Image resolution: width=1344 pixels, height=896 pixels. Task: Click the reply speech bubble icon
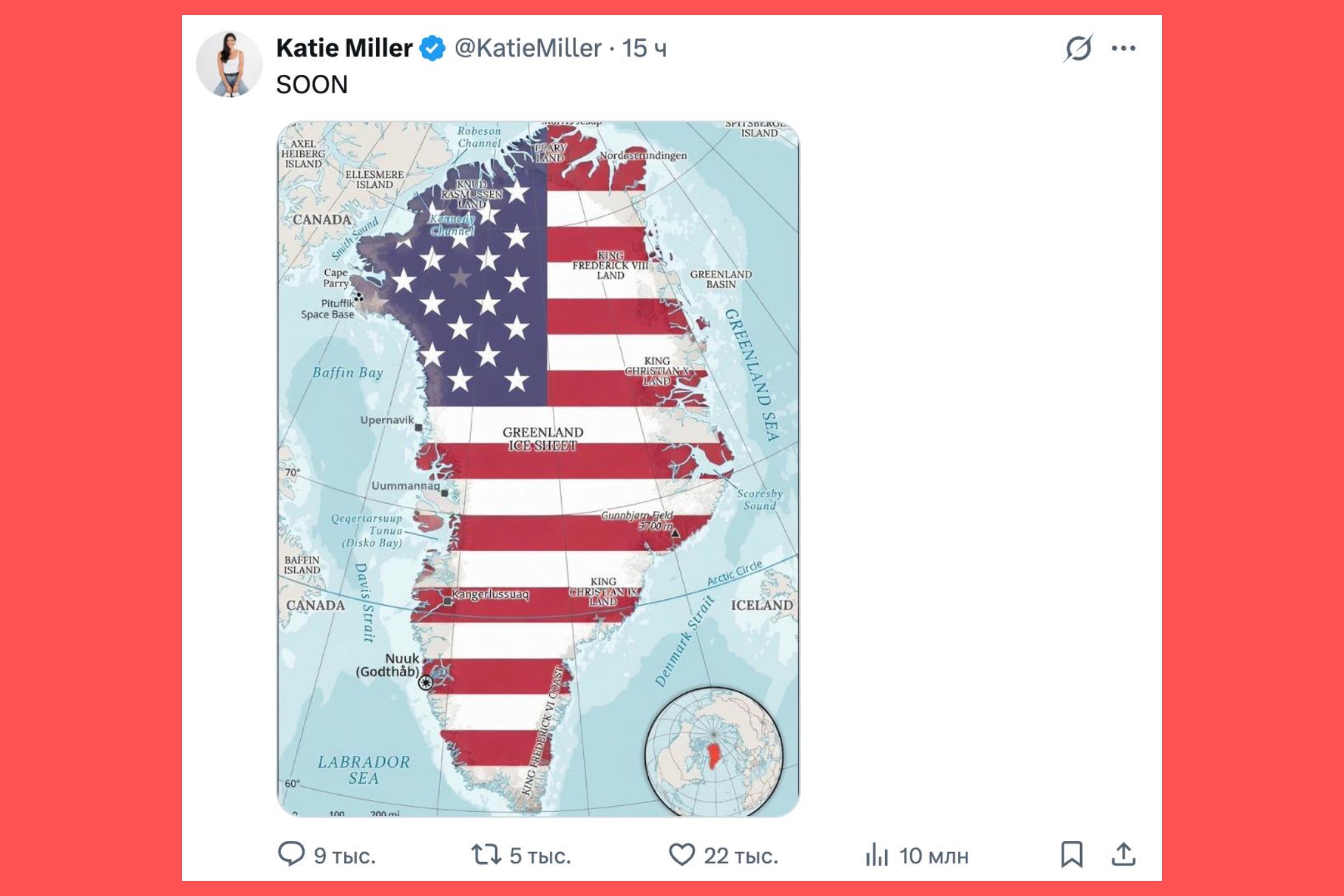291,854
